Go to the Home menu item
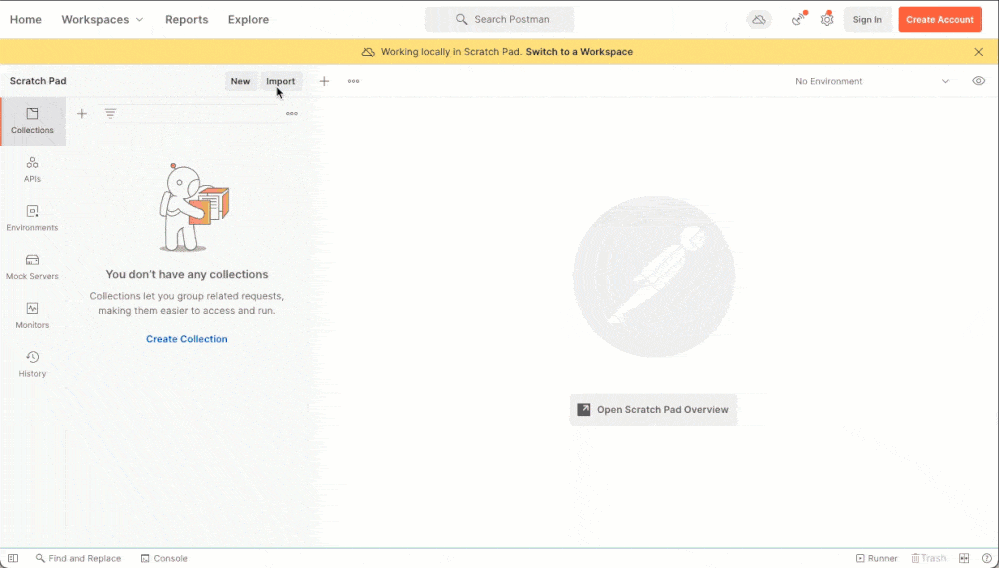The width and height of the screenshot is (999, 568). pyautogui.click(x=25, y=20)
